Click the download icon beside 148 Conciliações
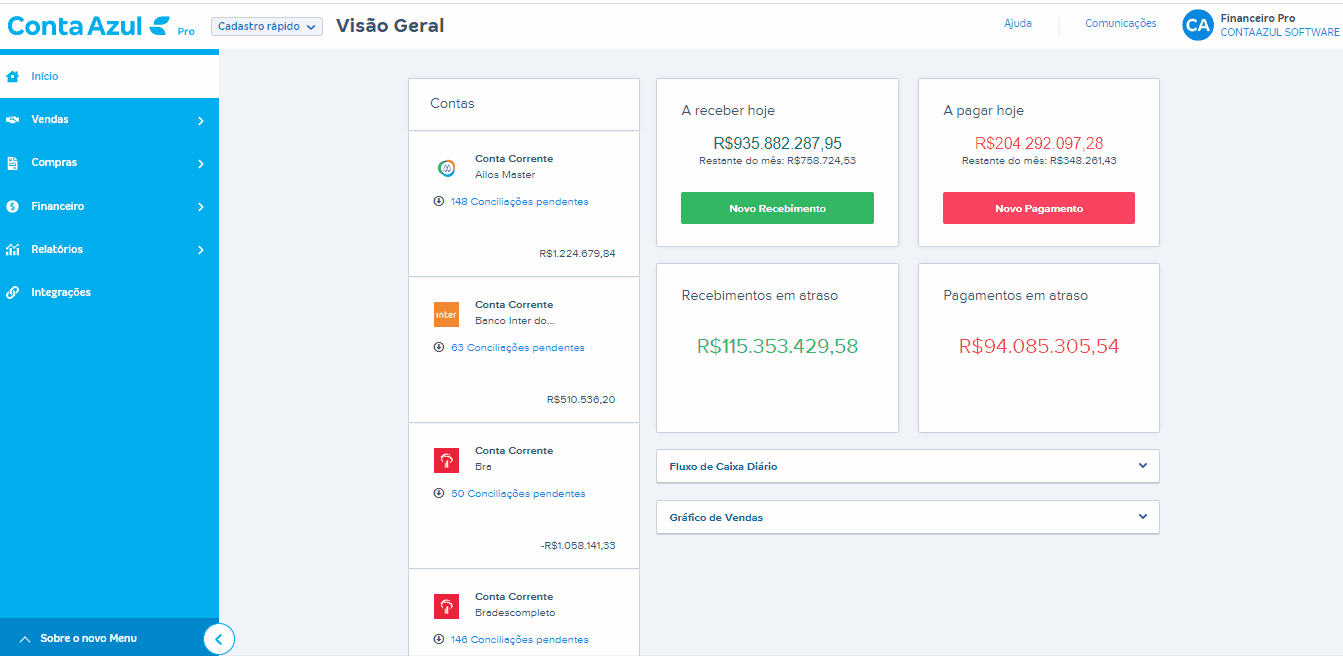Screen dimensions: 1343x656 point(438,201)
